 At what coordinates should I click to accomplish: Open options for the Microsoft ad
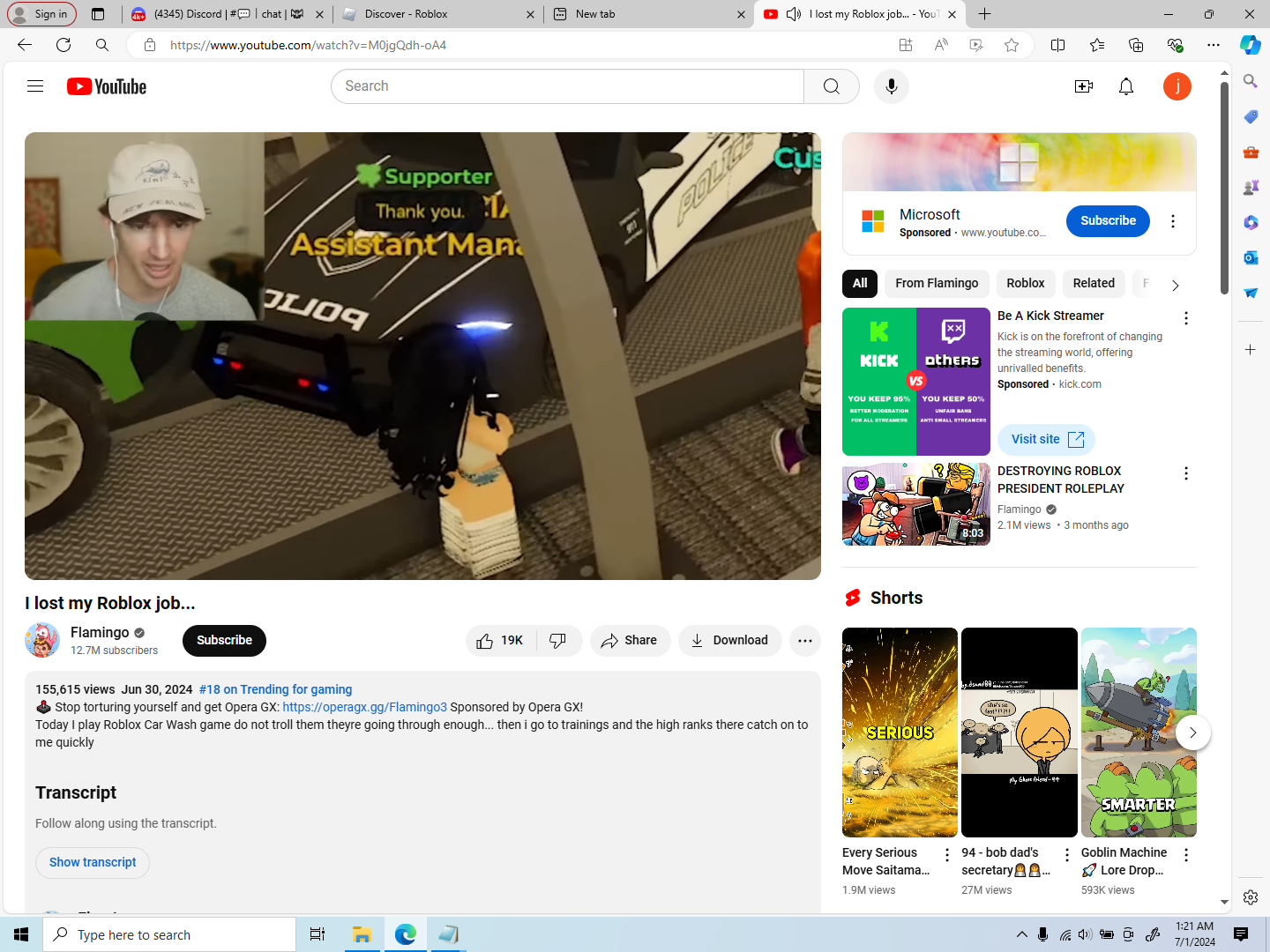1173,221
